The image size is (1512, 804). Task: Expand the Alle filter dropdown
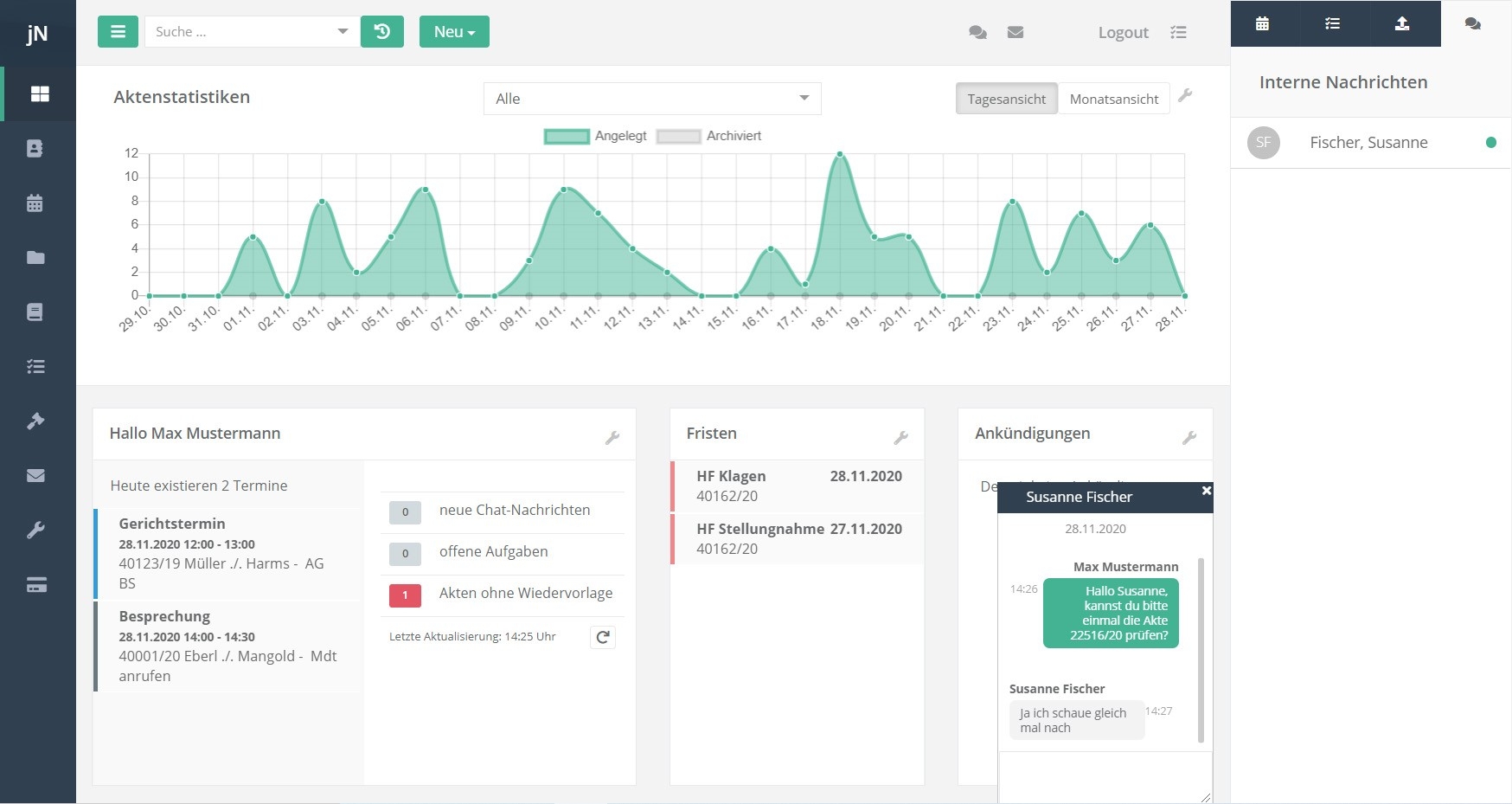click(x=652, y=99)
